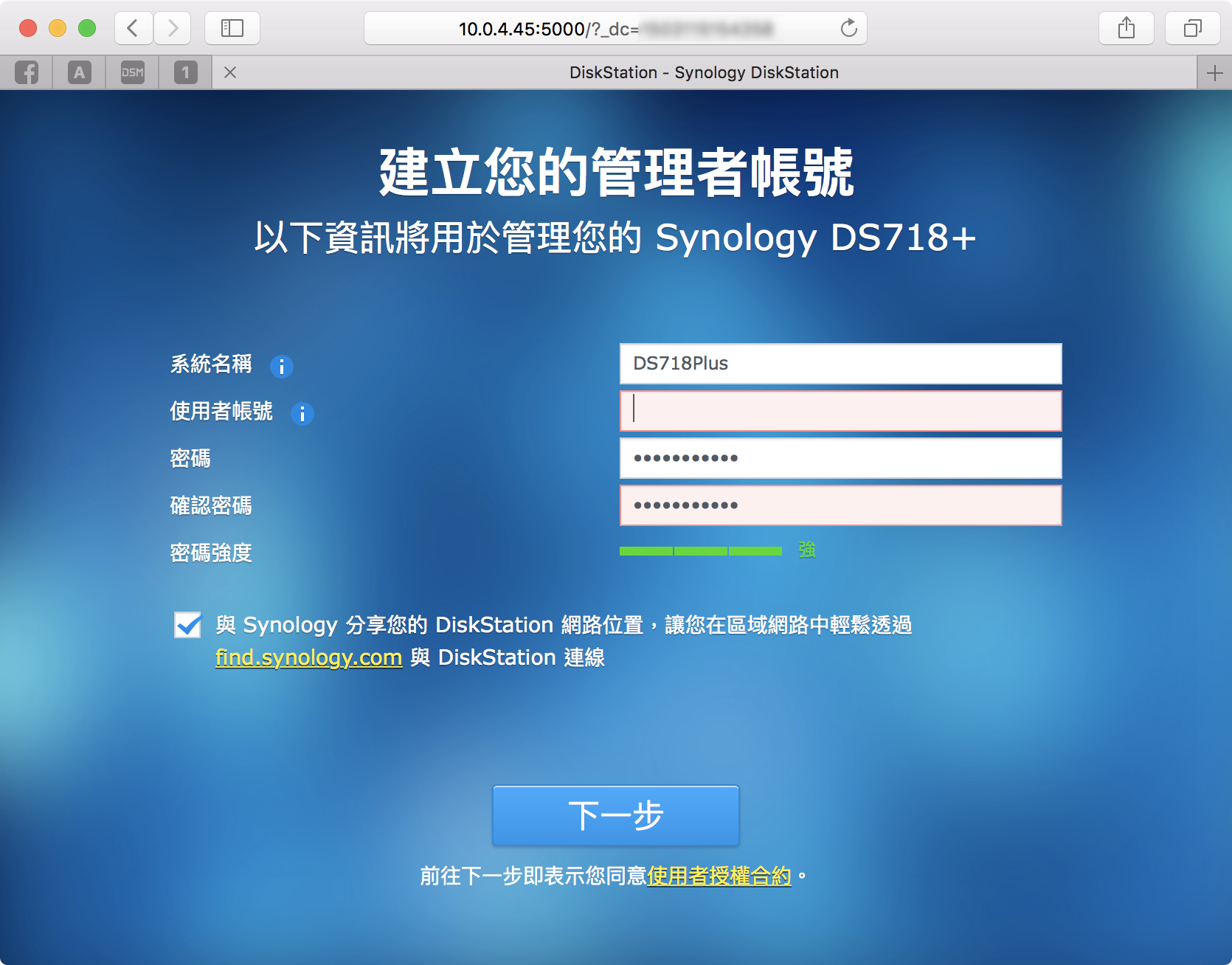Click the 使用者帳號 input field
This screenshot has width=1232, height=965.
(x=840, y=411)
